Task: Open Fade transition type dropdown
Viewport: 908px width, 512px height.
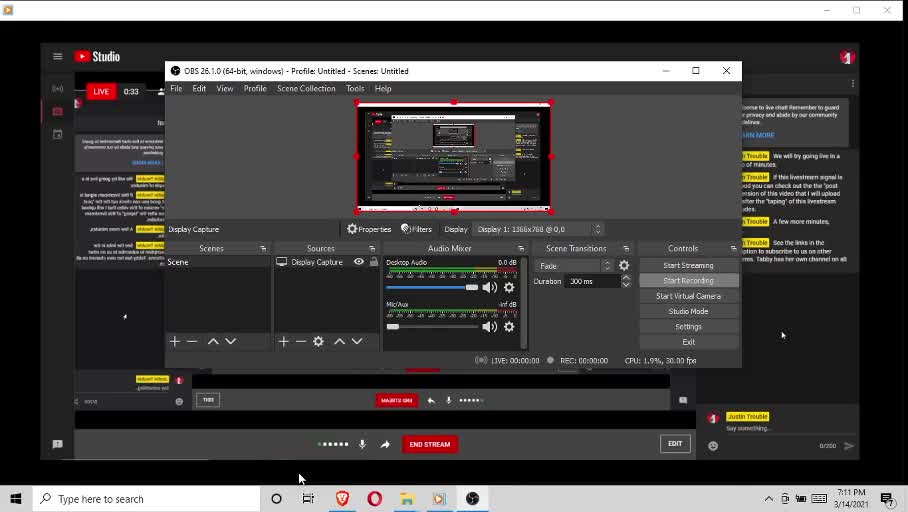Action: (x=573, y=266)
